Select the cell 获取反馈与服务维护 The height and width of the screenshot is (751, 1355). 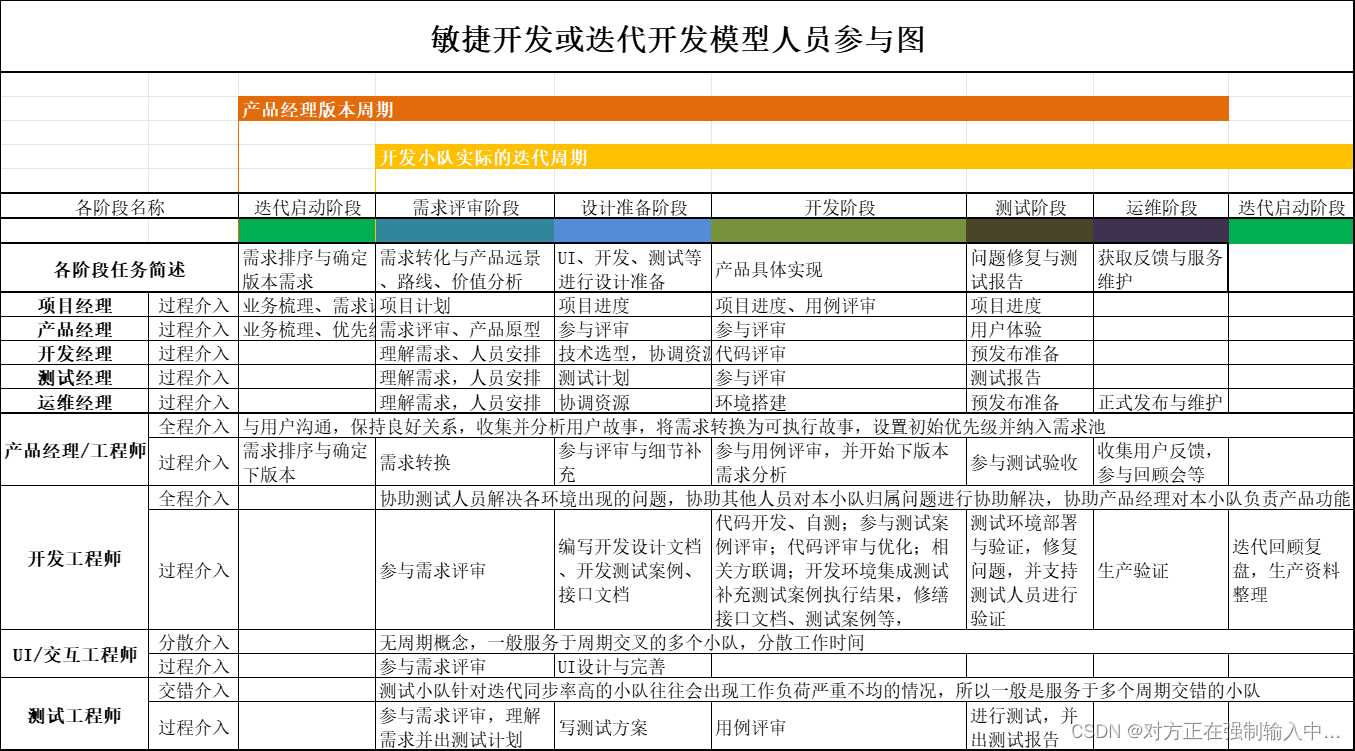[1161, 269]
